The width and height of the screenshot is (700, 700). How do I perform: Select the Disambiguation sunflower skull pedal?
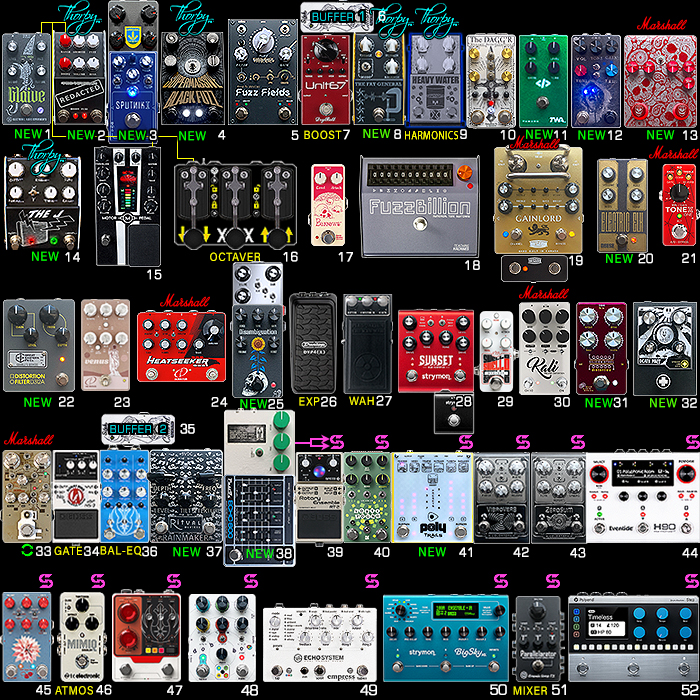pos(258,351)
